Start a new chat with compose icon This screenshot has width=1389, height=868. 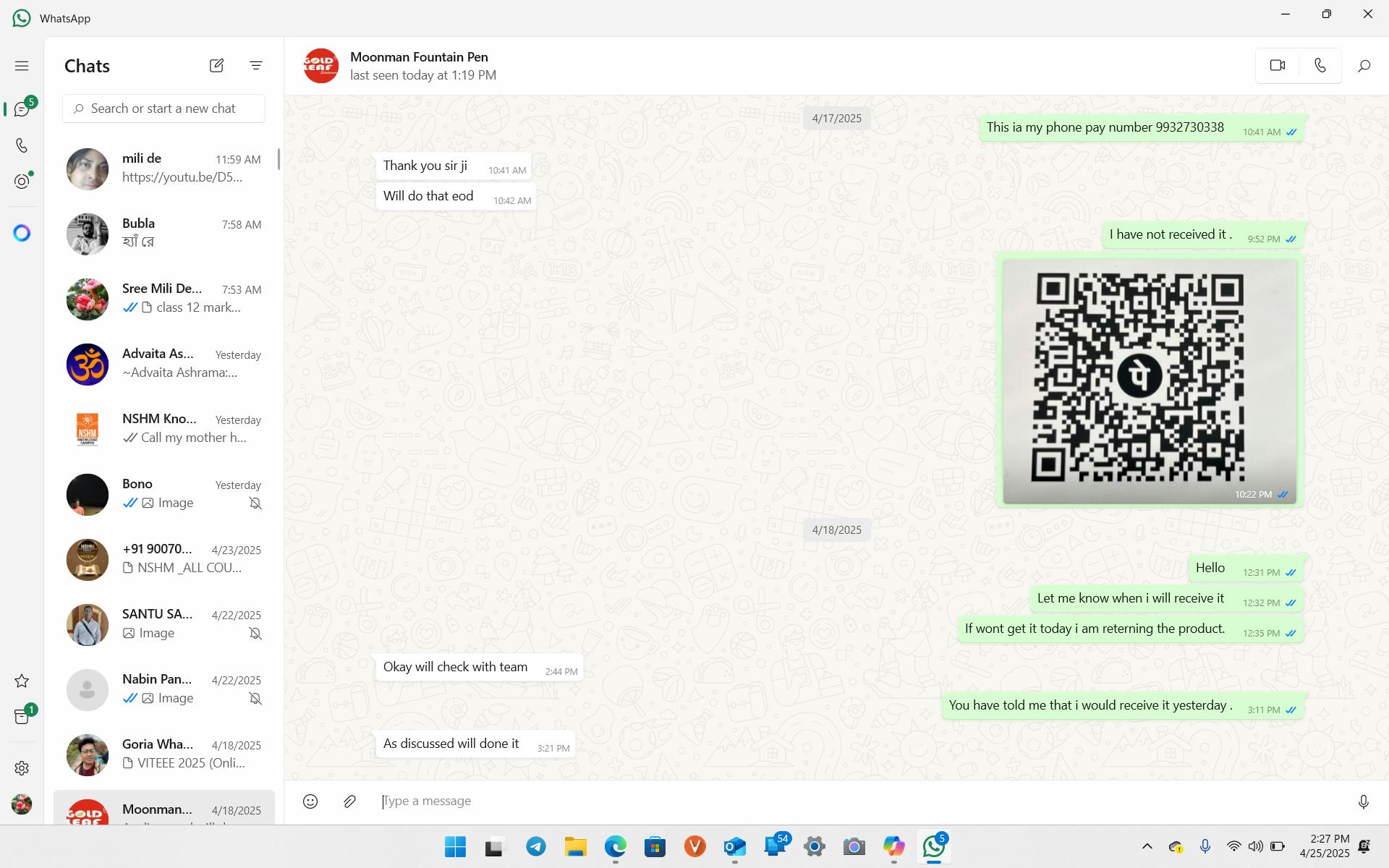(x=216, y=66)
